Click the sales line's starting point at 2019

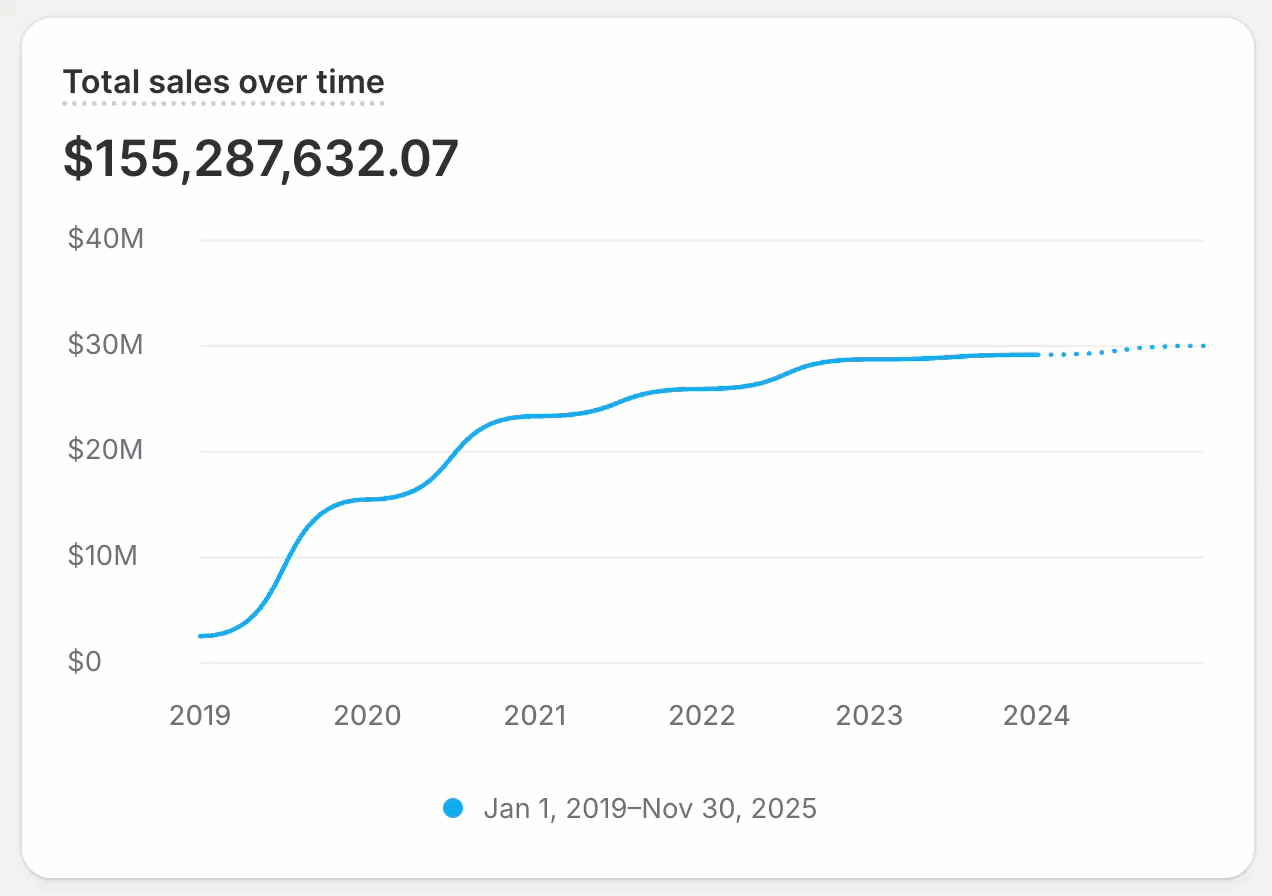[x=201, y=636]
